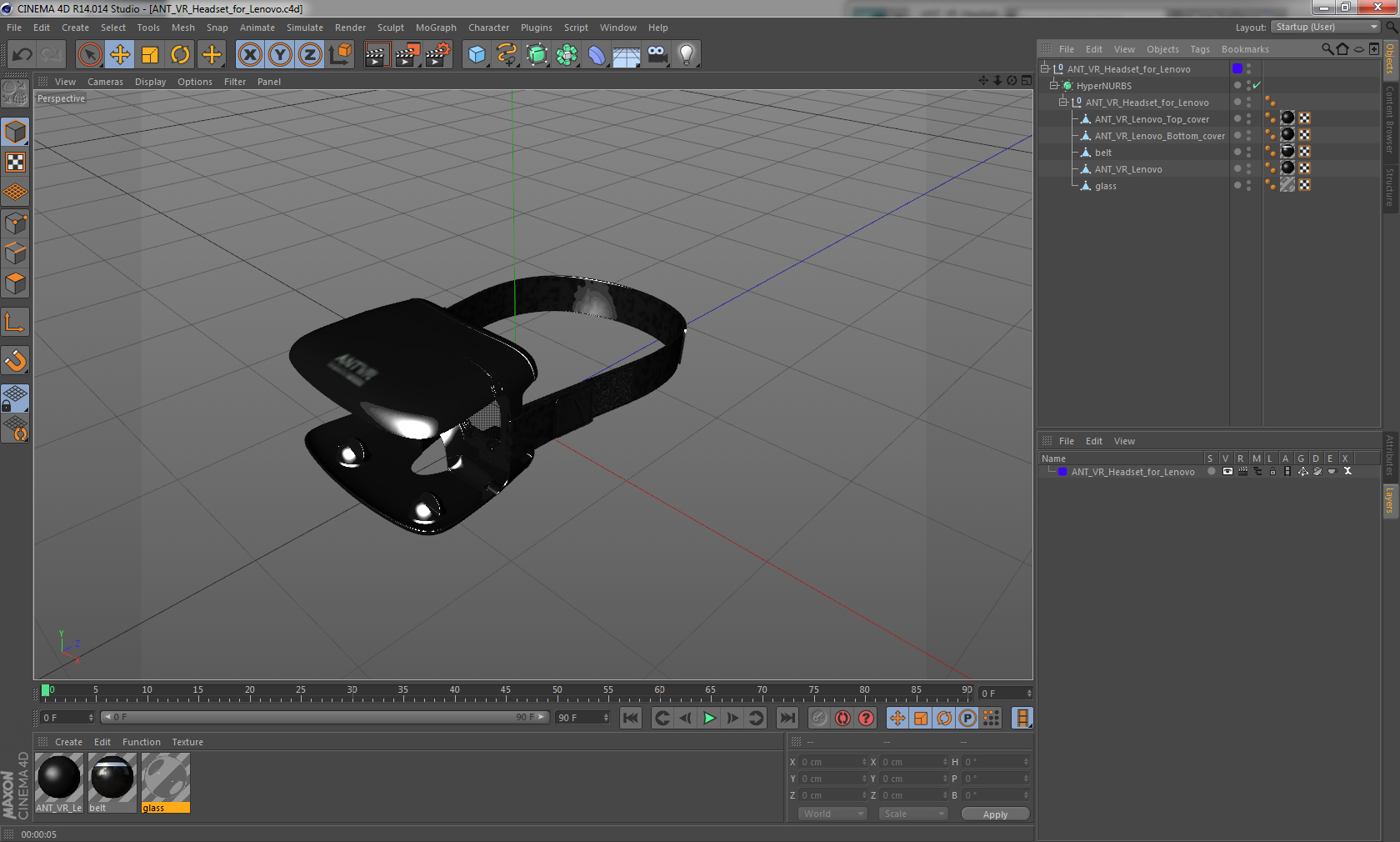
Task: Play the animation forward
Action: point(709,718)
